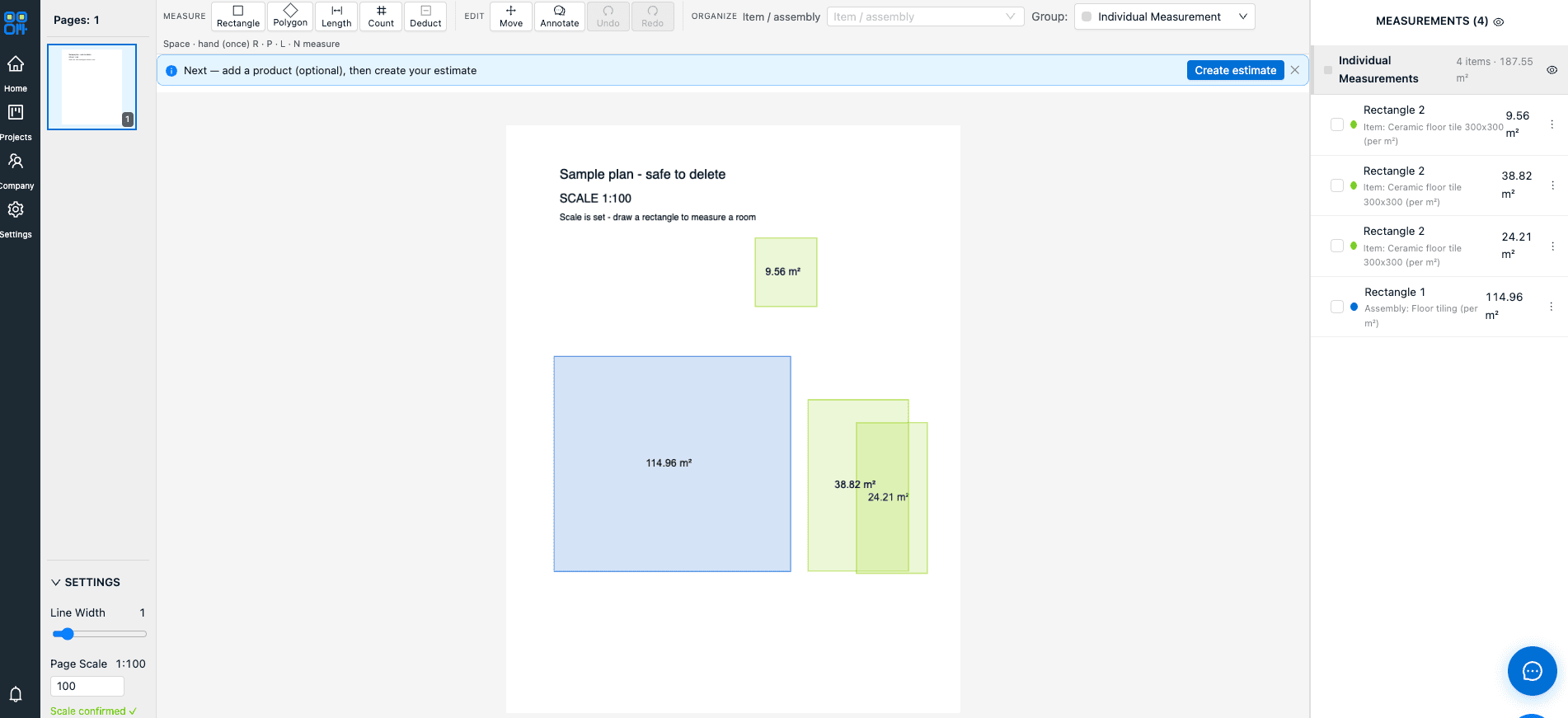The width and height of the screenshot is (1568, 718).
Task: Select the Rectangle measure tool
Action: 238,16
